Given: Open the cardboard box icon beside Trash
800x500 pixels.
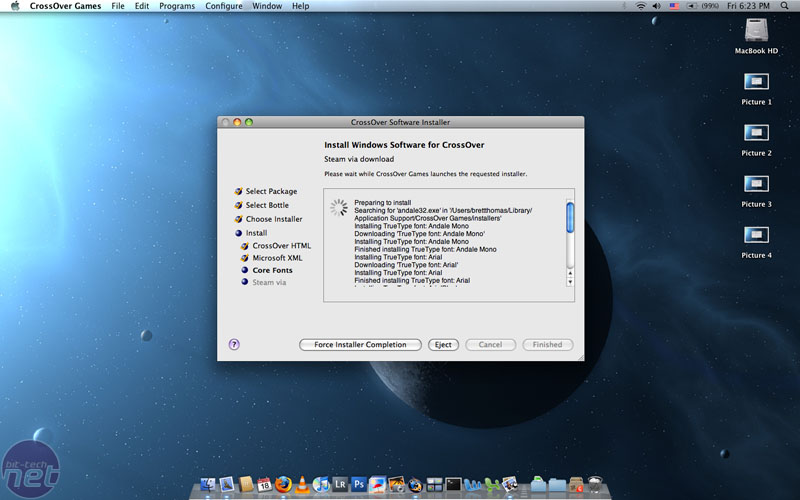Looking at the screenshot, I should click(576, 484).
